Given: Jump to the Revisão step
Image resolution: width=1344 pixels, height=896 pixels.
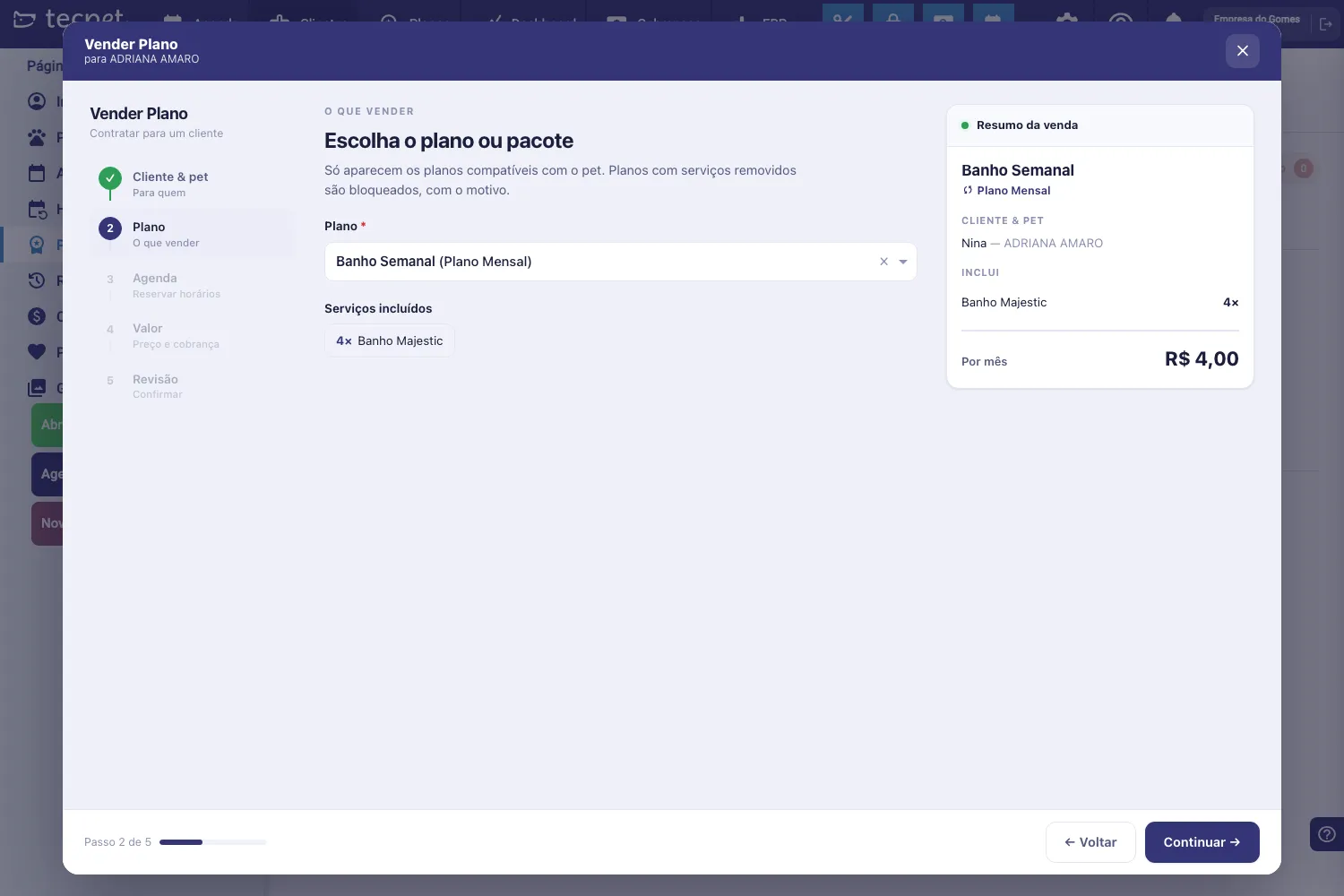Looking at the screenshot, I should [x=190, y=386].
